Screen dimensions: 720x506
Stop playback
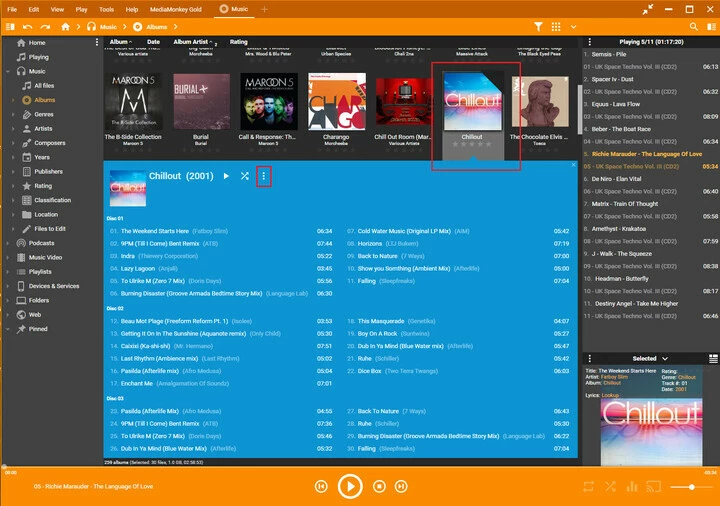pyautogui.click(x=379, y=486)
